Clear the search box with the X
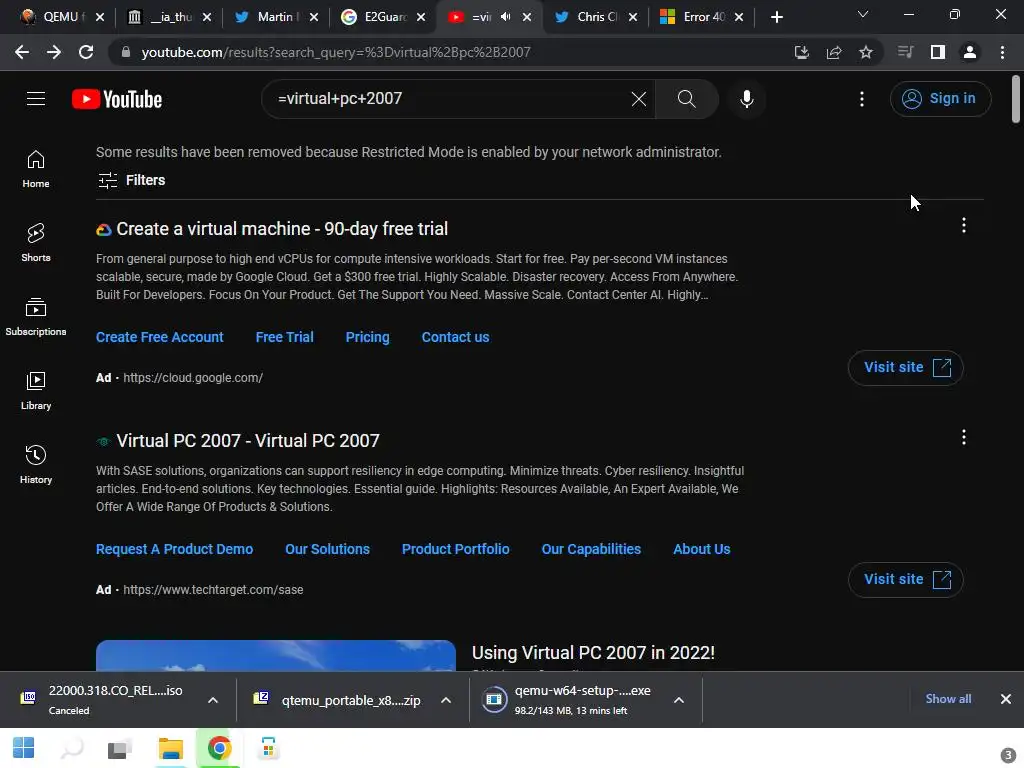Screen dimensions: 1024x768 click(x=639, y=99)
